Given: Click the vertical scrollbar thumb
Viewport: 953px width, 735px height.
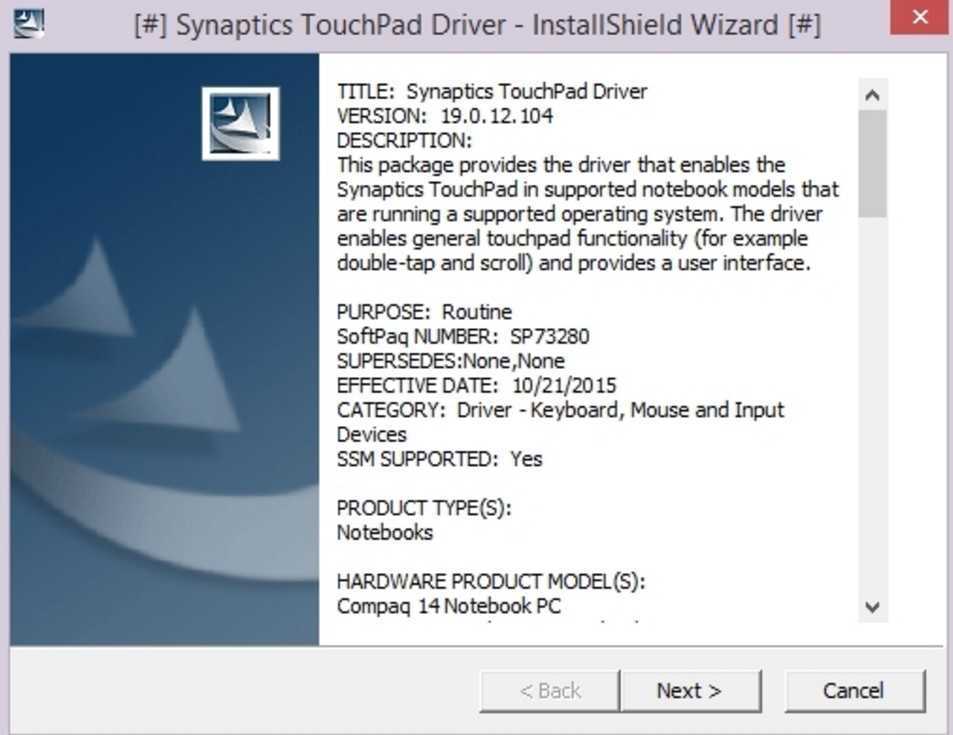Looking at the screenshot, I should [x=873, y=164].
